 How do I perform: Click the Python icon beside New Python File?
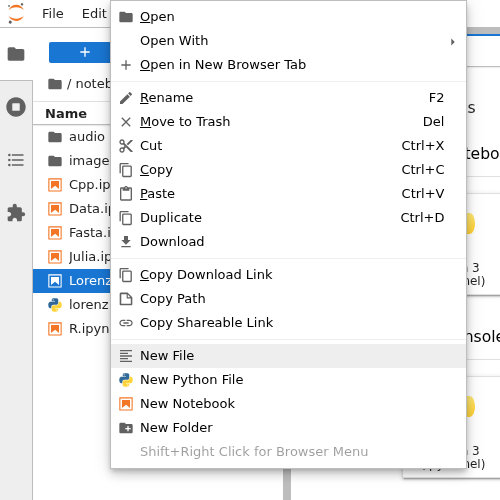pyautogui.click(x=126, y=380)
